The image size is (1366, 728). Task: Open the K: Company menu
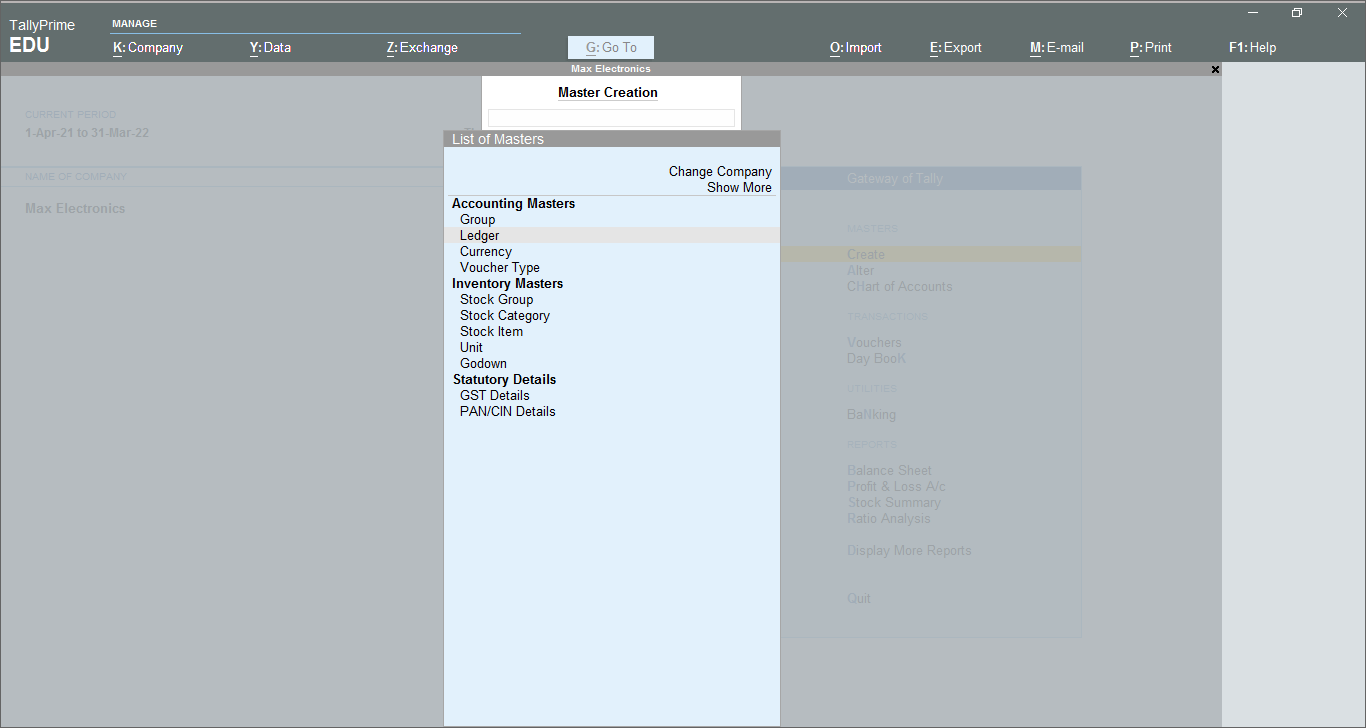(148, 47)
